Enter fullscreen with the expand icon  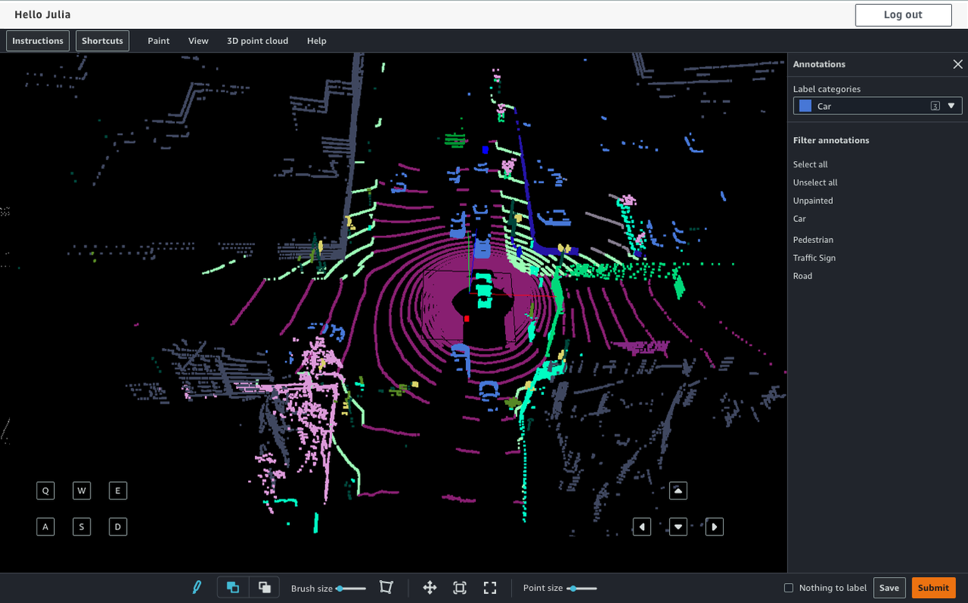coord(490,588)
